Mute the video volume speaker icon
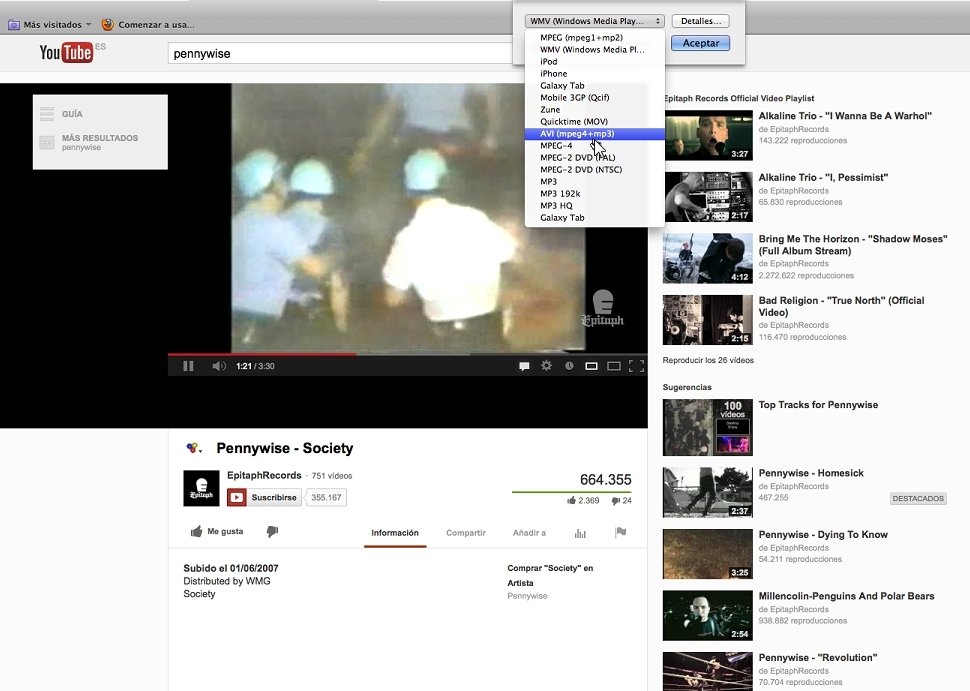970x691 pixels. pos(218,366)
